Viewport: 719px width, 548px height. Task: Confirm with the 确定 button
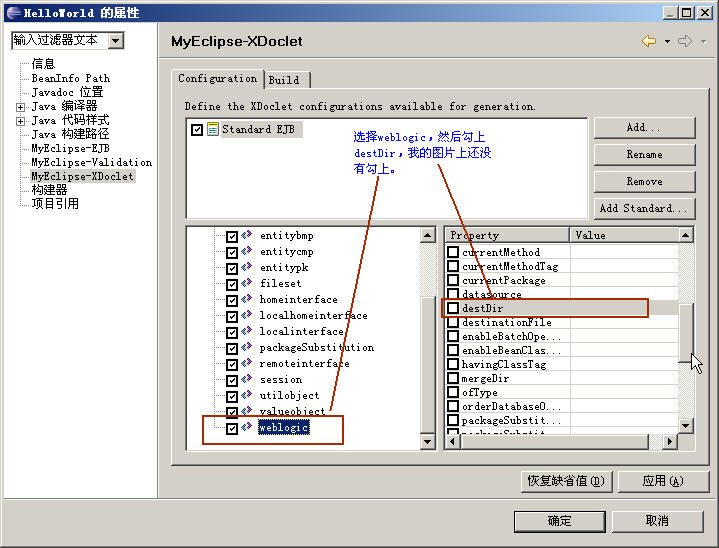[559, 521]
